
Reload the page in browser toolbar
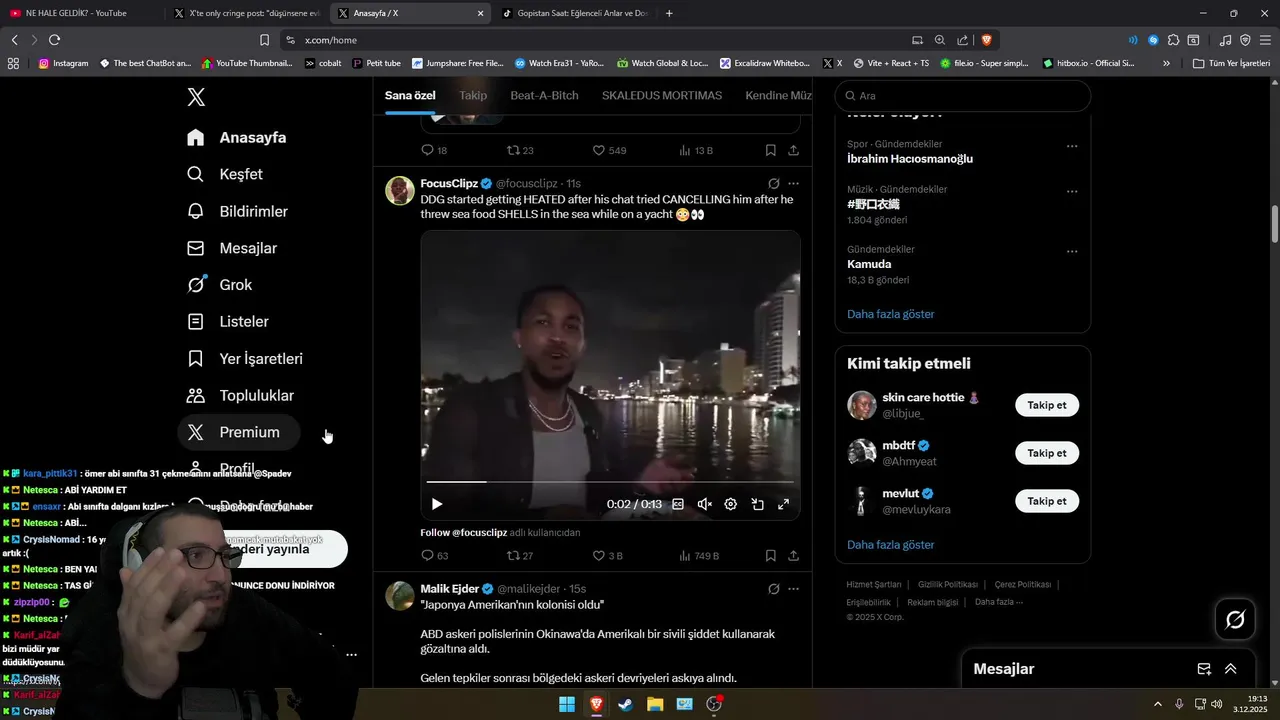tap(54, 40)
